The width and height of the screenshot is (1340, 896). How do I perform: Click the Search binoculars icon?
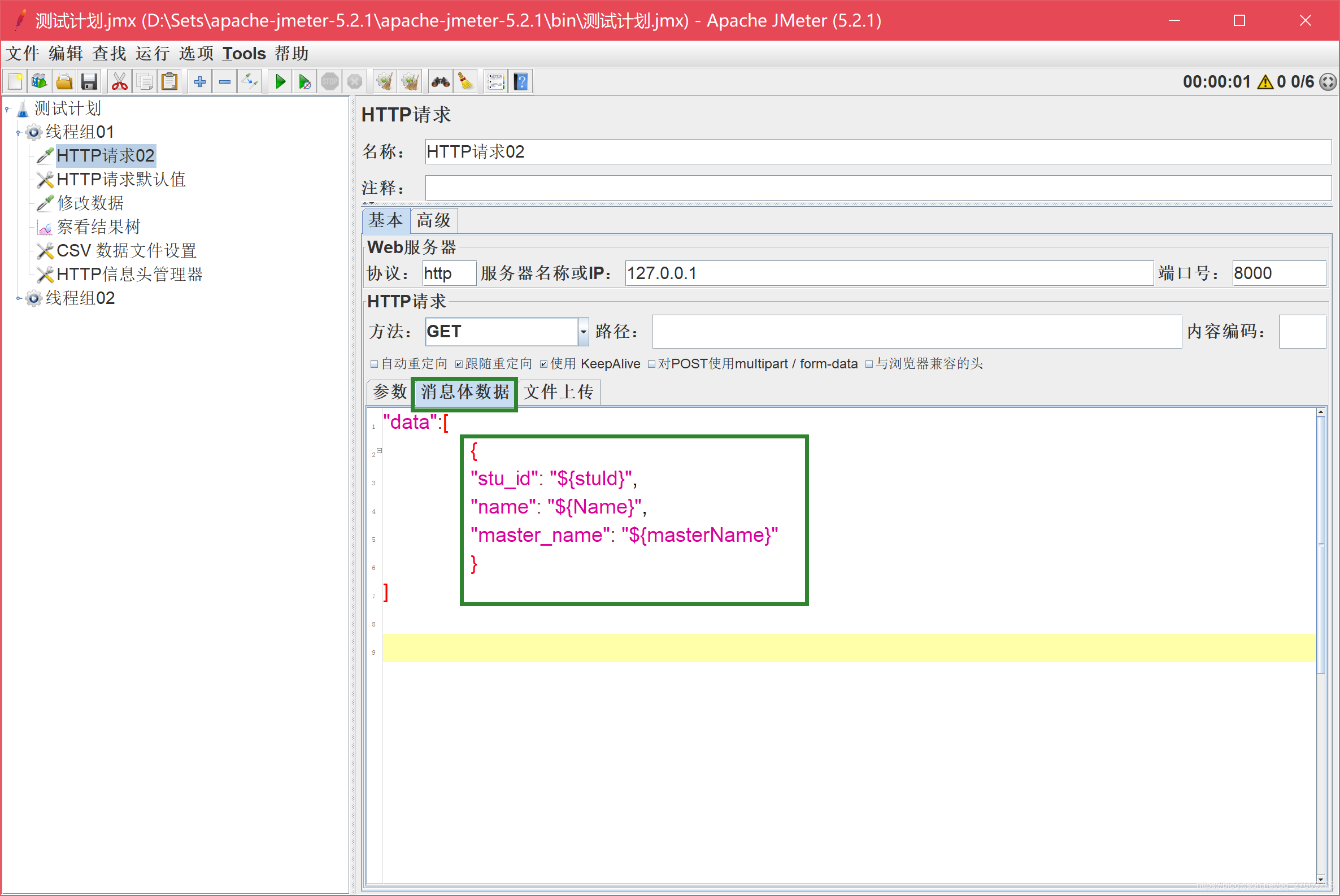tap(440, 82)
